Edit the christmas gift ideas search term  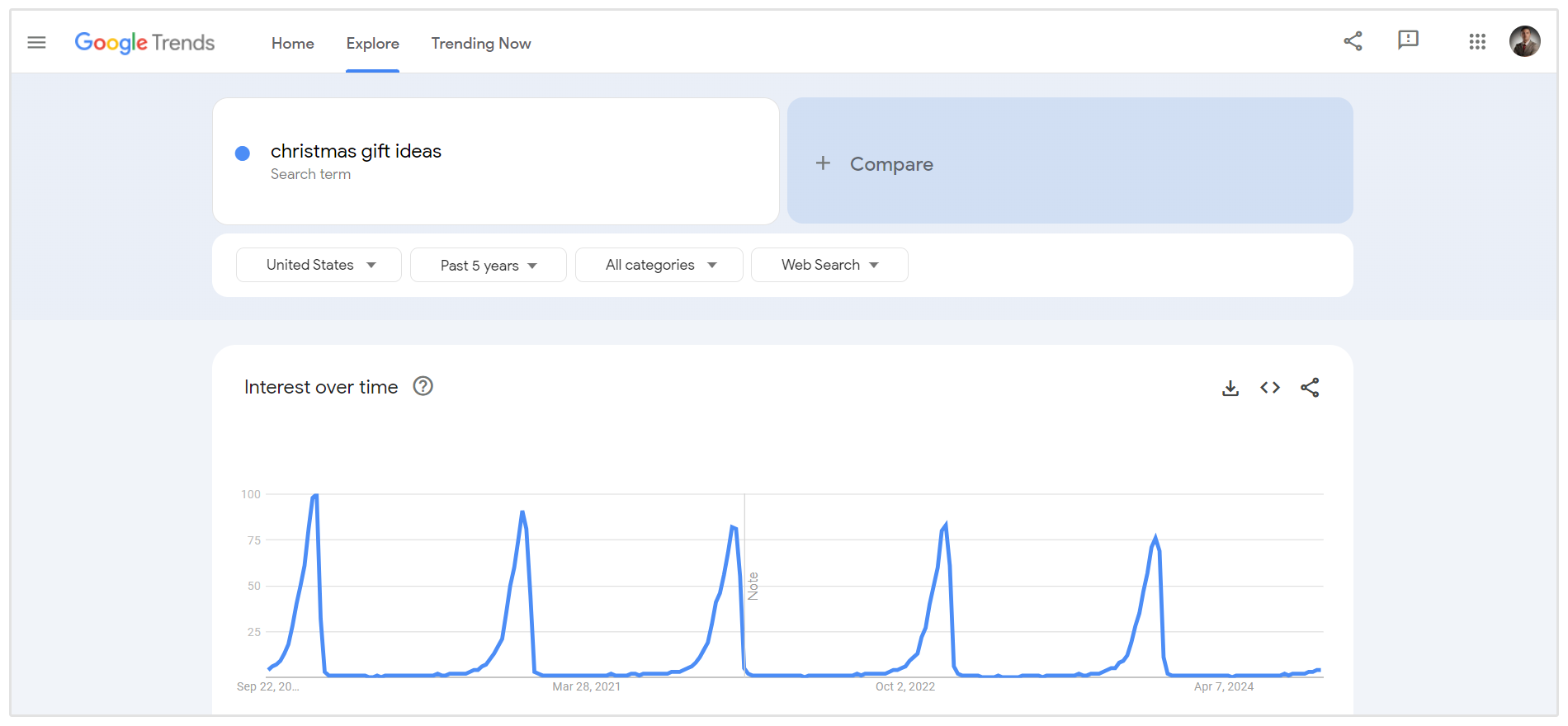pos(356,152)
